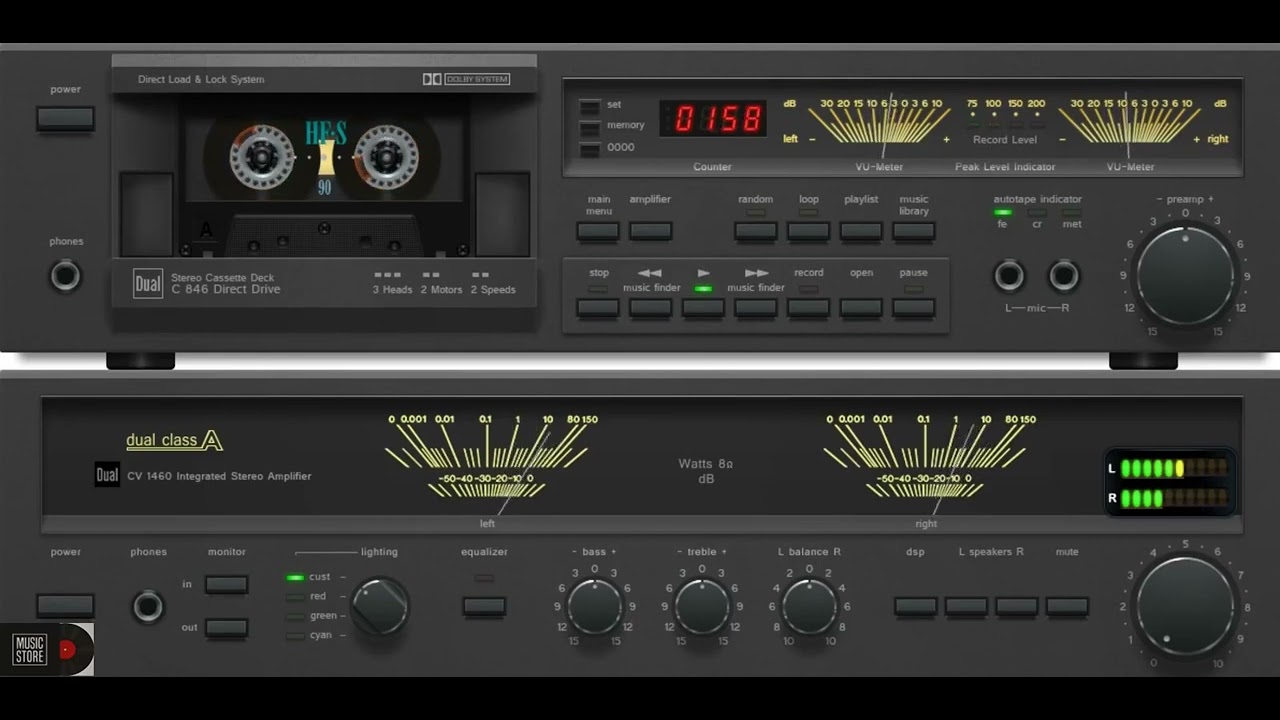Click the cassette deck phones jack
This screenshot has height=720, width=1280.
click(x=66, y=275)
